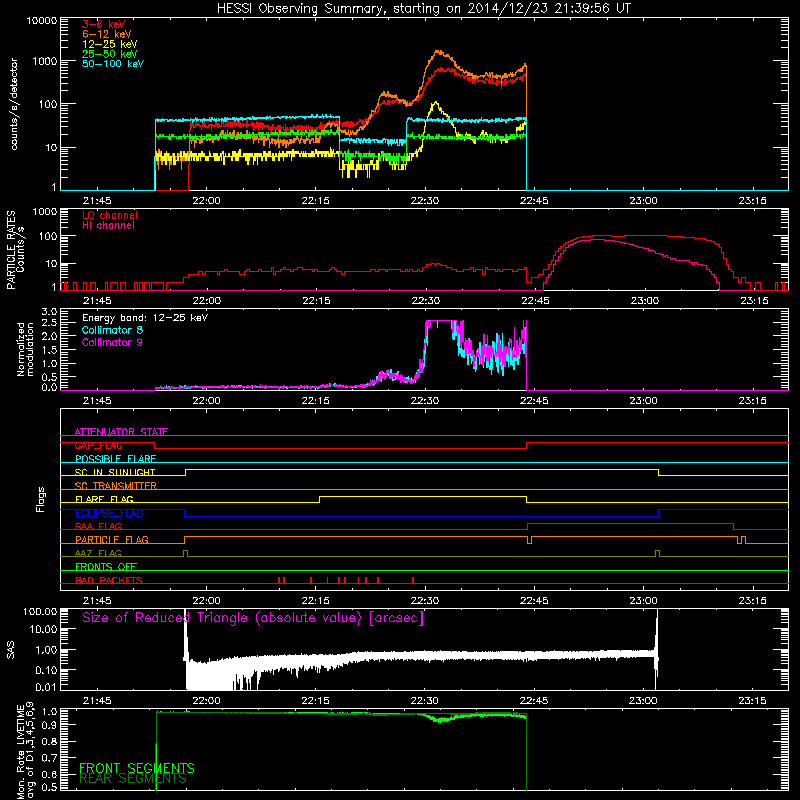Viewport: 800px width, 800px height.
Task: Click the HESSI Observing Summary plot title
Action: coord(423,9)
